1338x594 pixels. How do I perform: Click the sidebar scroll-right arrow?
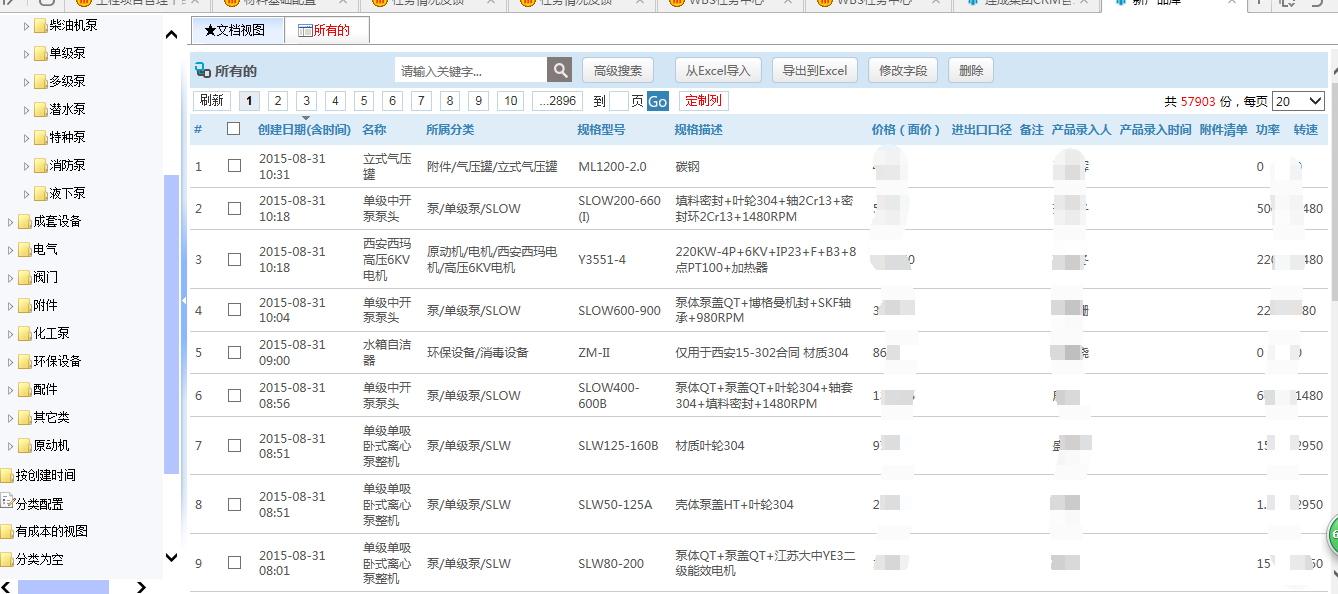[141, 587]
